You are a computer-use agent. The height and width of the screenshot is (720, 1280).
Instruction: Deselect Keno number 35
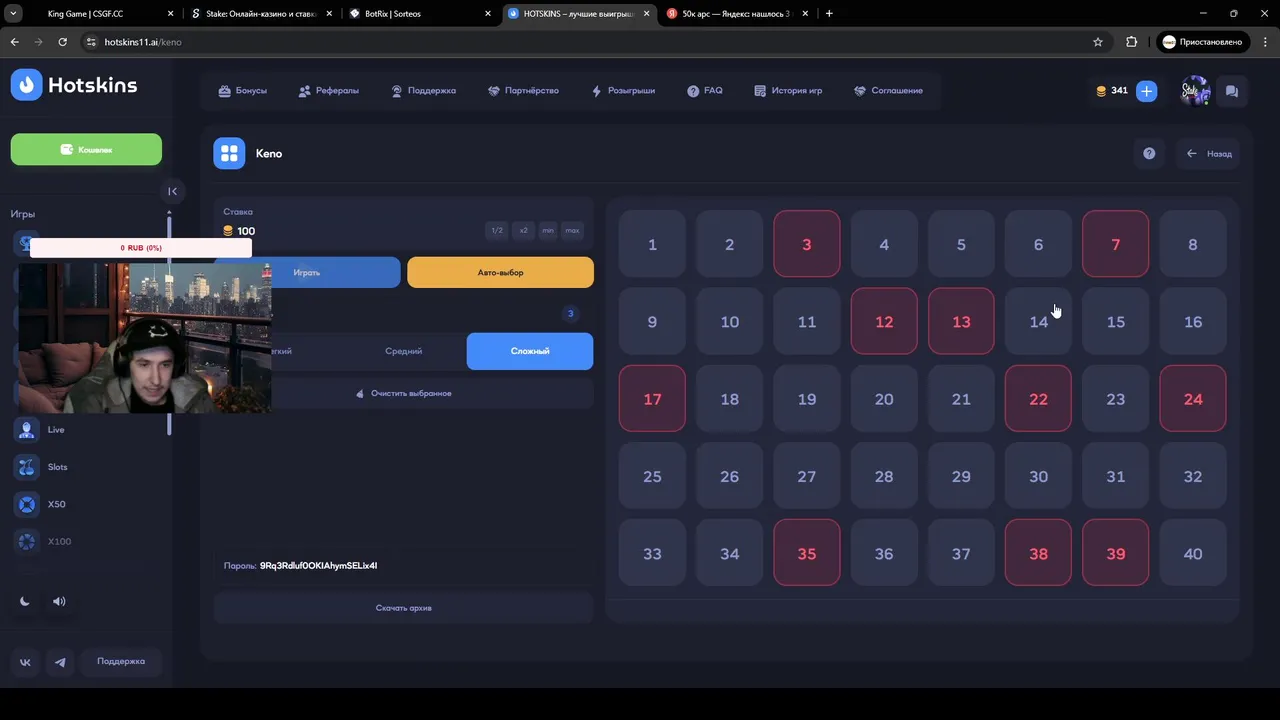[x=807, y=553]
